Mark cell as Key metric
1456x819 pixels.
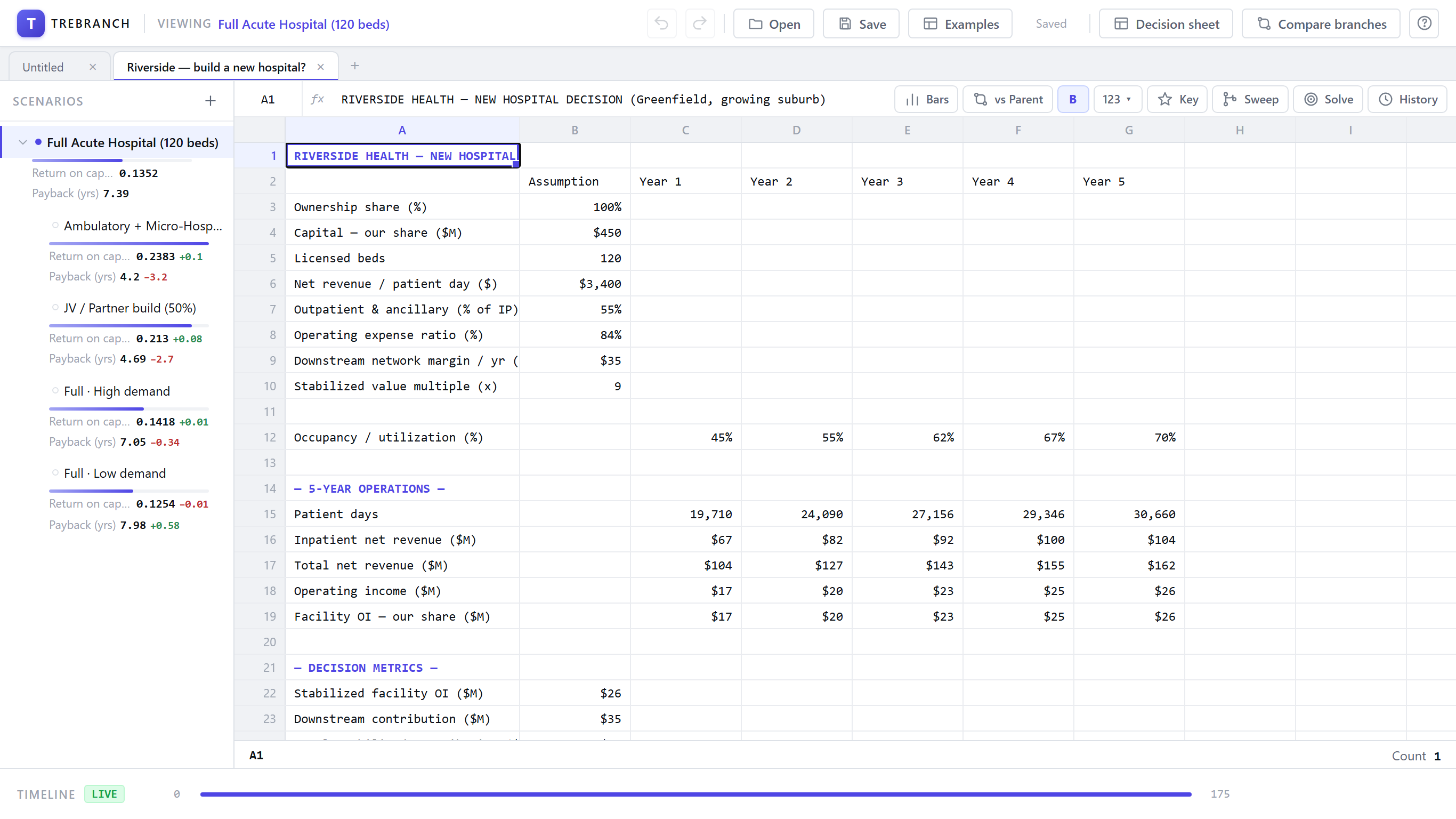tap(1177, 99)
